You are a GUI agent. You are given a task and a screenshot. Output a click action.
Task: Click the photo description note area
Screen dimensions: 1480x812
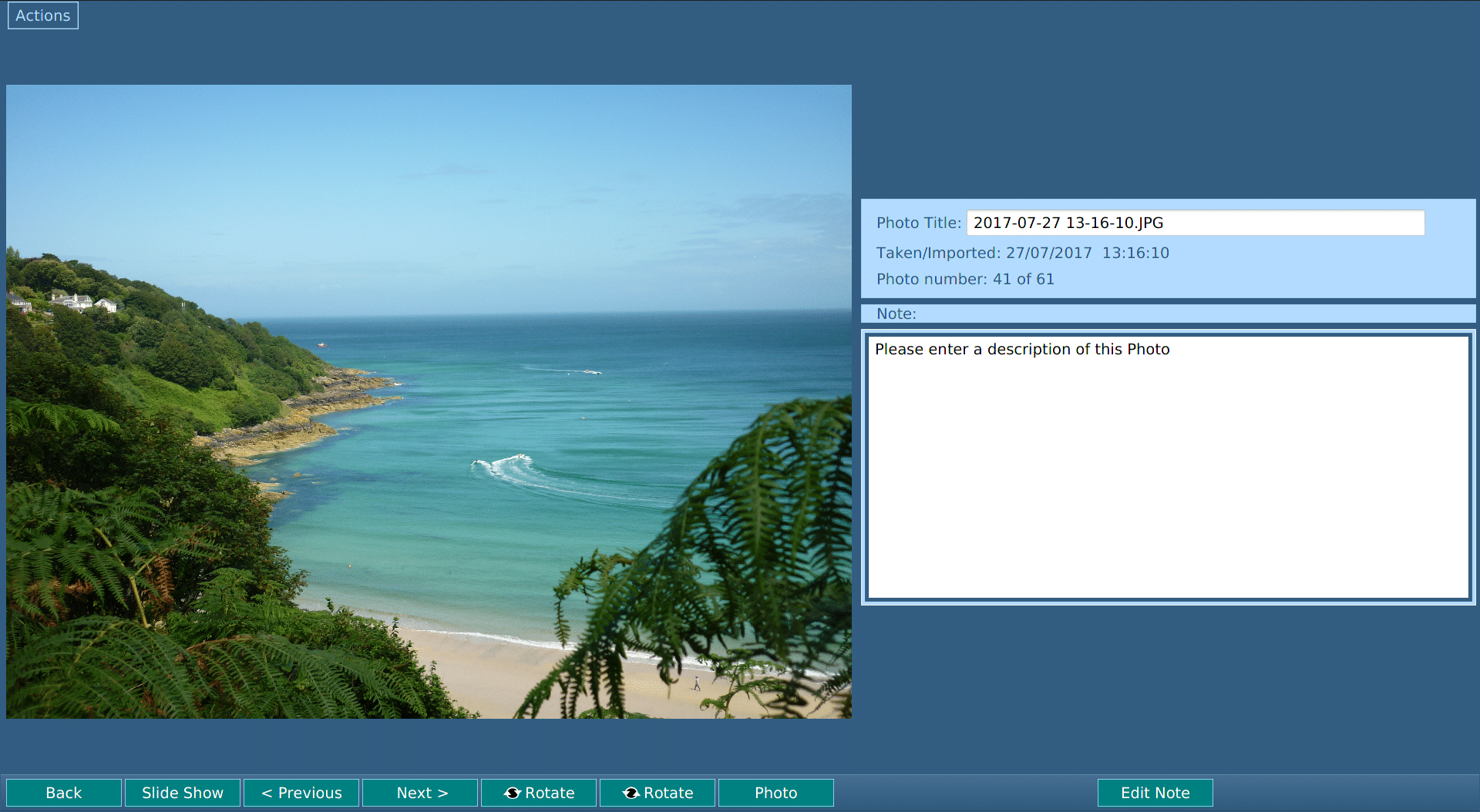point(1169,467)
